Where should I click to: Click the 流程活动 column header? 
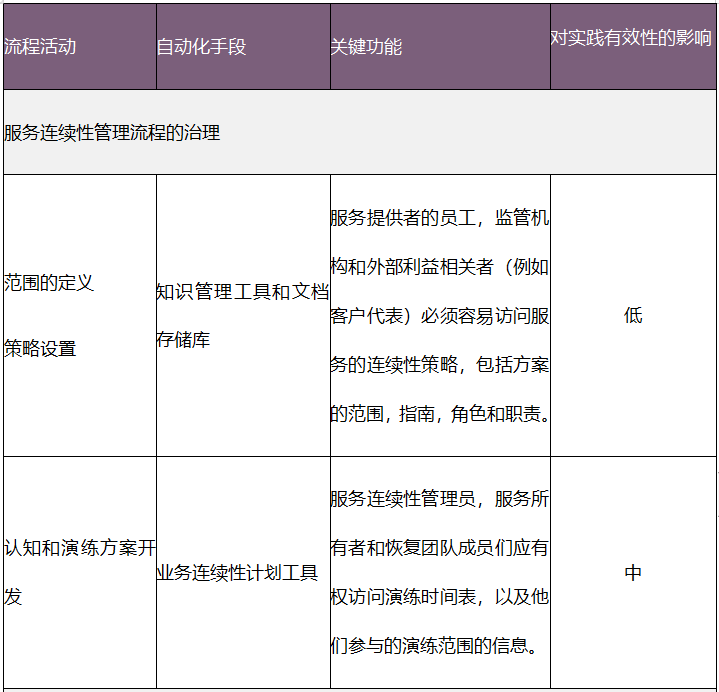[x=40, y=47]
